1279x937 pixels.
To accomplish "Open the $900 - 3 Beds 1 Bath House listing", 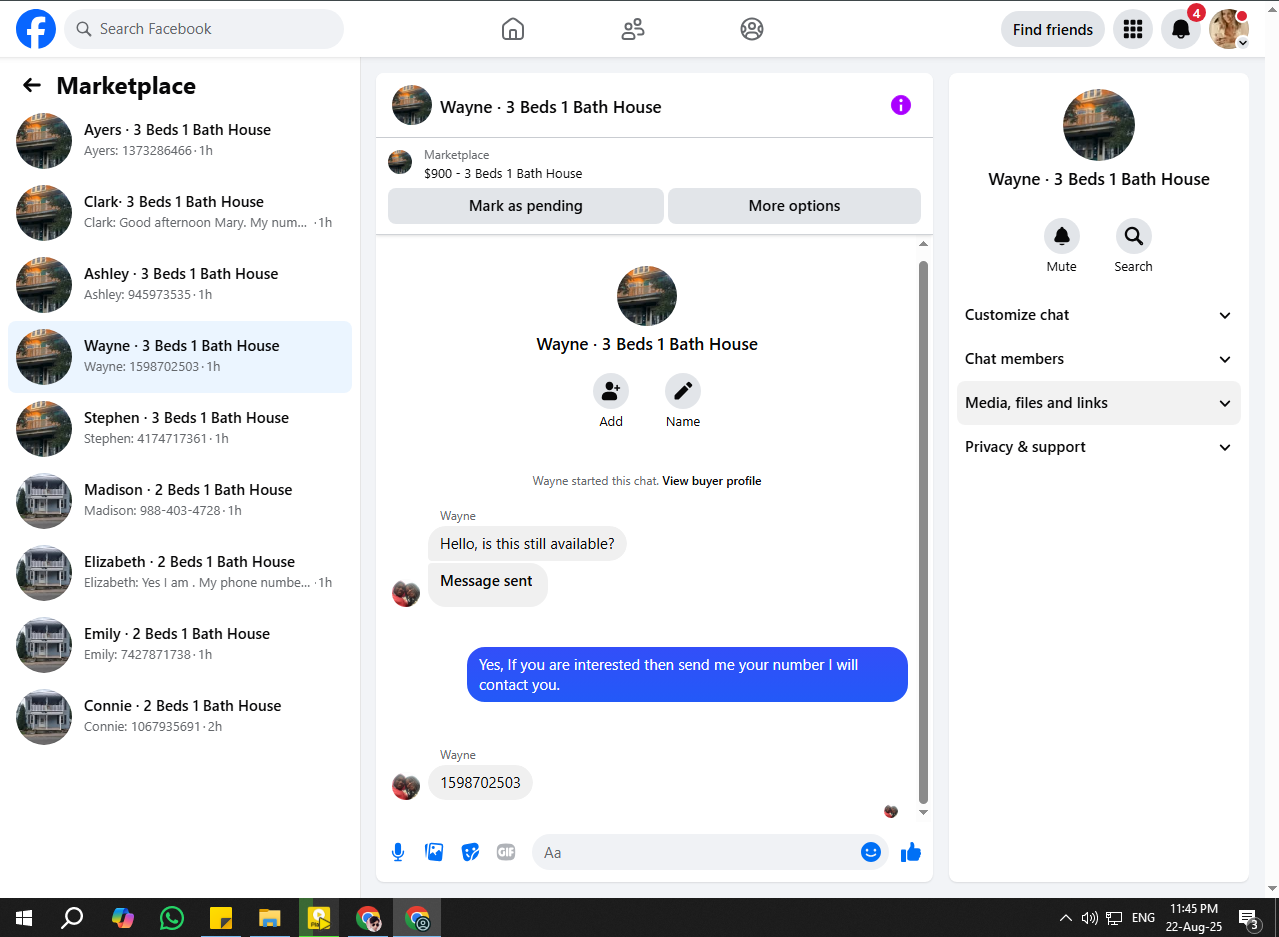I will [x=503, y=173].
